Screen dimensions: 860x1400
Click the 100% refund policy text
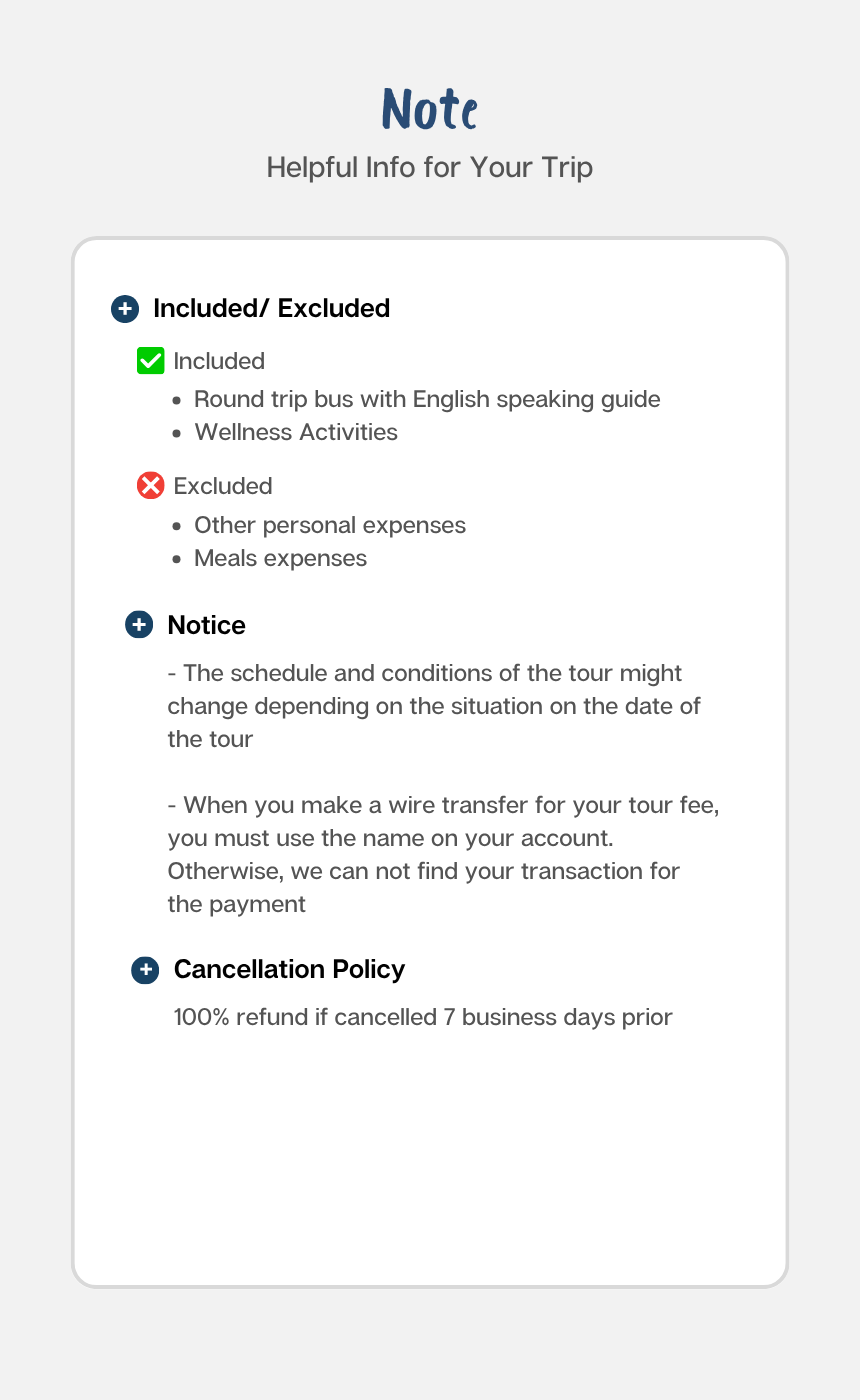point(423,1018)
